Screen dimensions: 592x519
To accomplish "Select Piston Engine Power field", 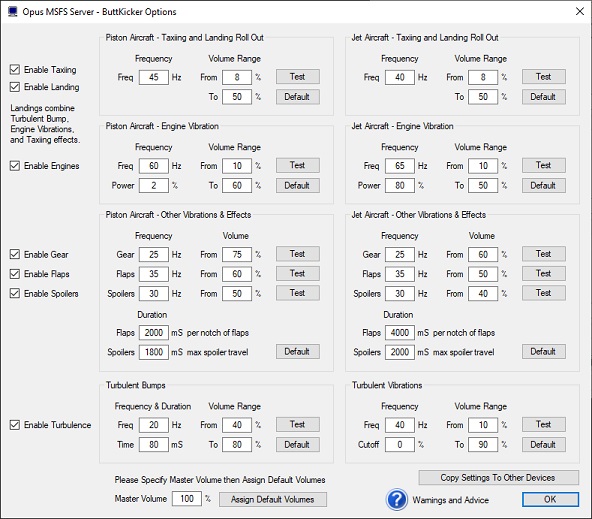I will tap(154, 185).
